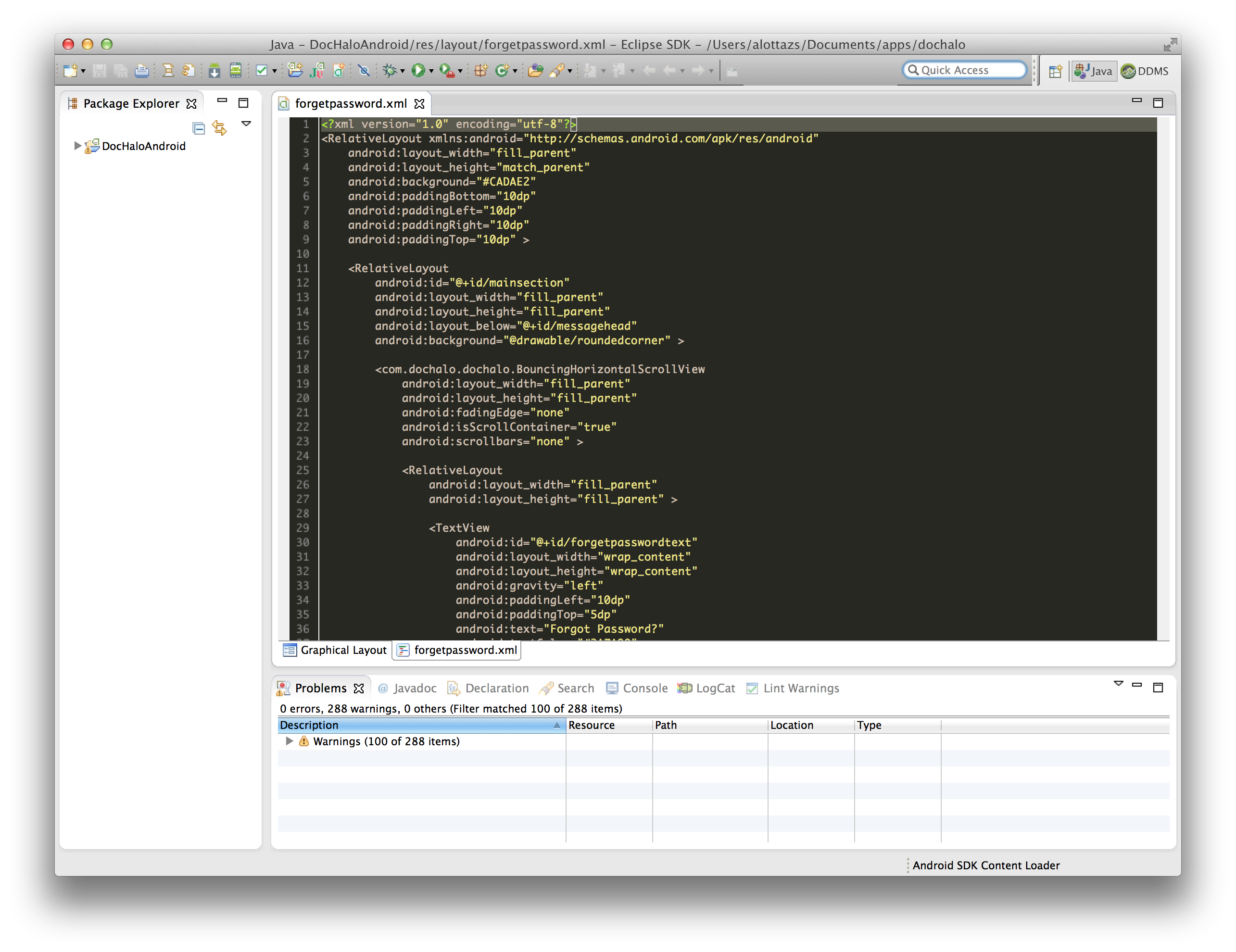Open the Lint Warnings tab
Screen dimensions: 1236x952
click(793, 688)
